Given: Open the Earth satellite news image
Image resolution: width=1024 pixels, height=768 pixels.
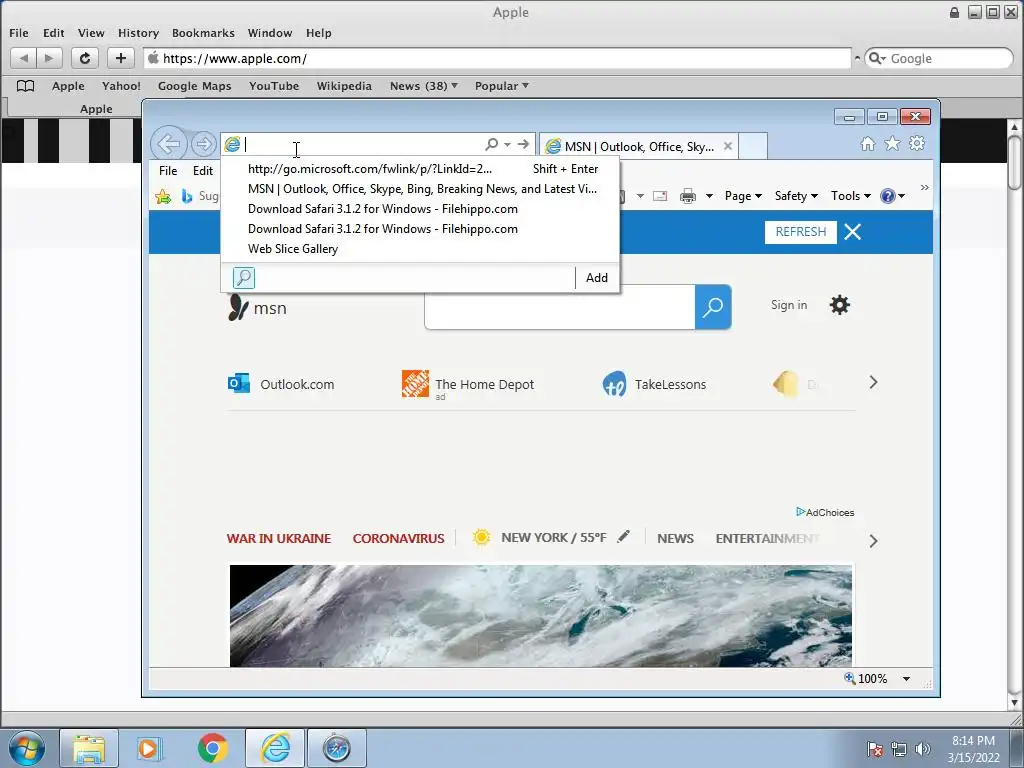Looking at the screenshot, I should click(x=541, y=616).
